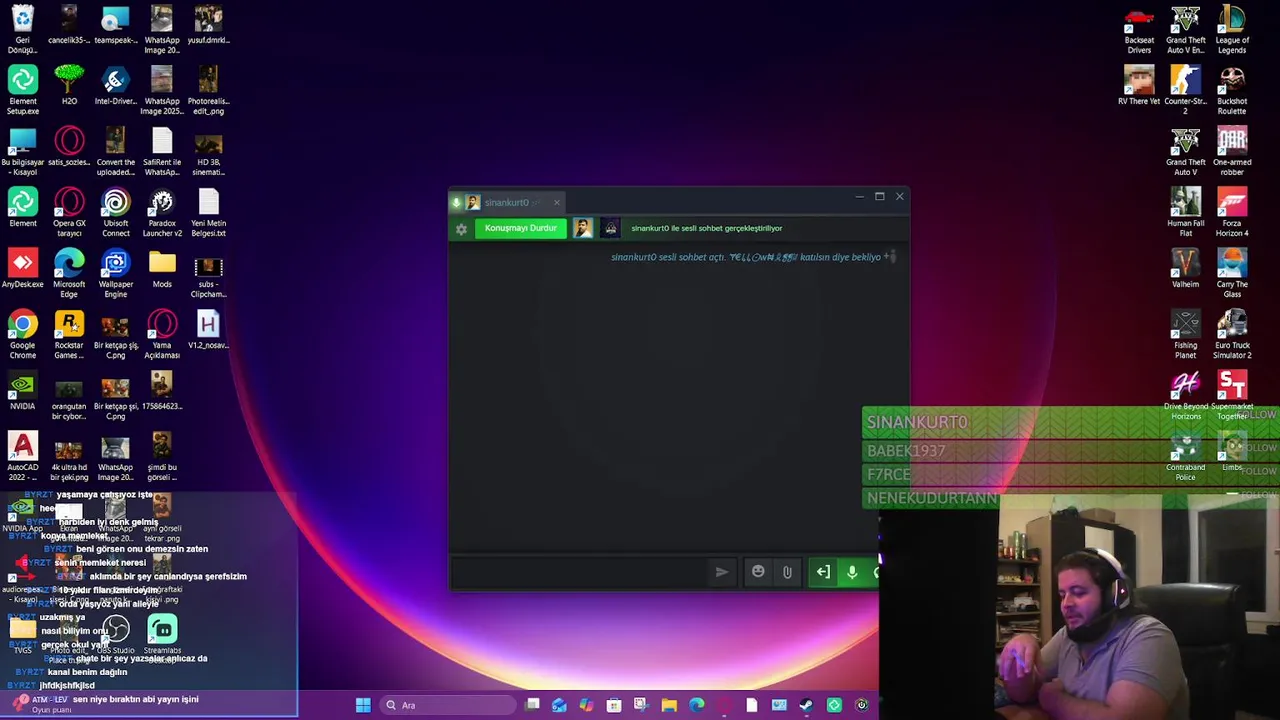Open the Opera GX tarayıcı shortcut
The image size is (1280, 720).
(69, 213)
